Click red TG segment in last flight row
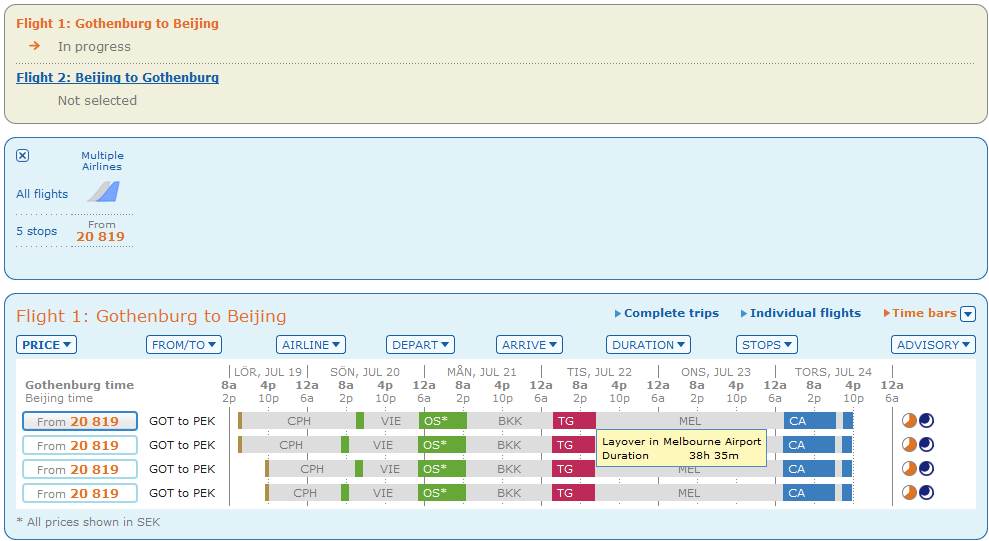 [573, 493]
